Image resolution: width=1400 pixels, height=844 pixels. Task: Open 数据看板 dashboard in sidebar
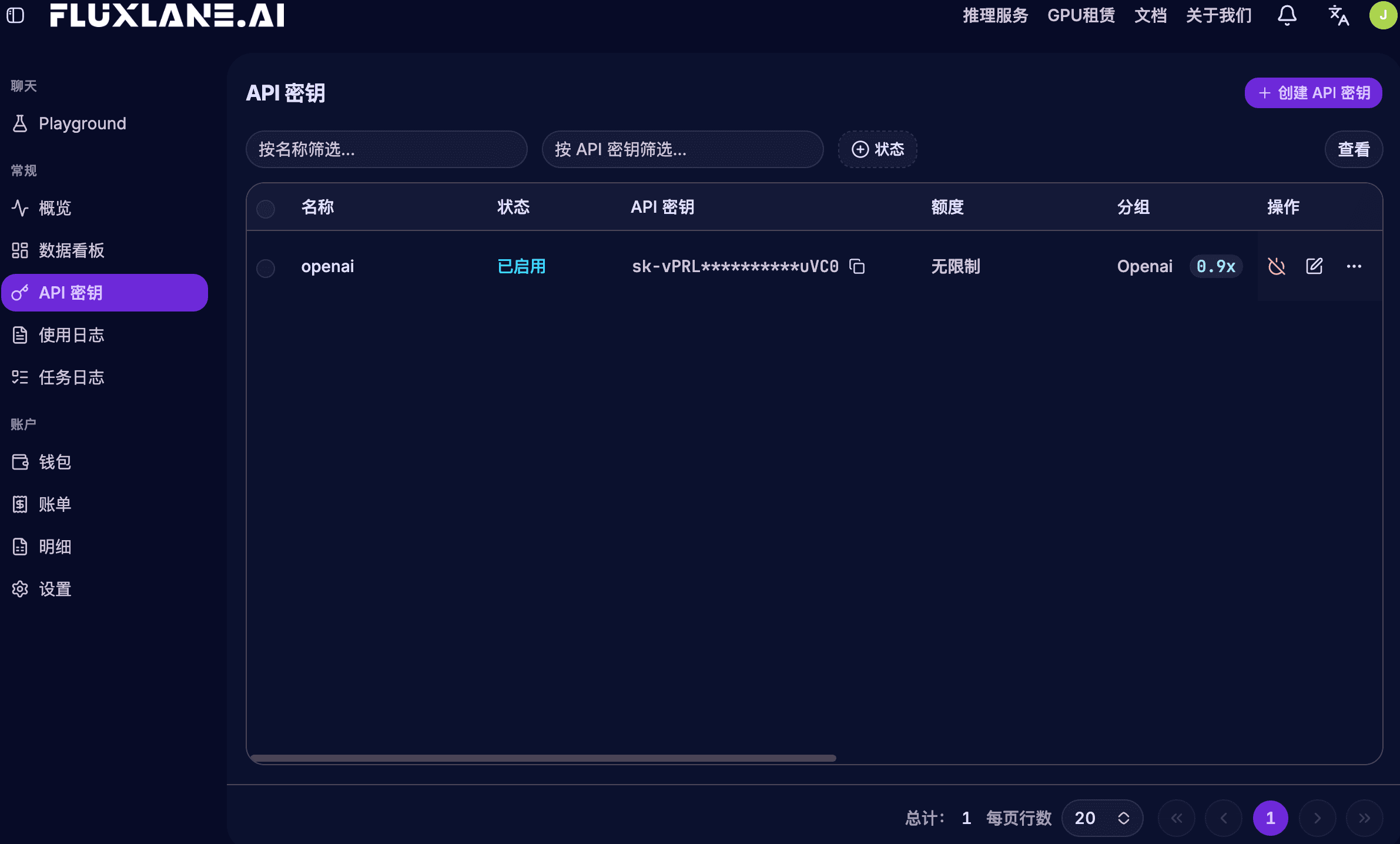[x=105, y=250]
